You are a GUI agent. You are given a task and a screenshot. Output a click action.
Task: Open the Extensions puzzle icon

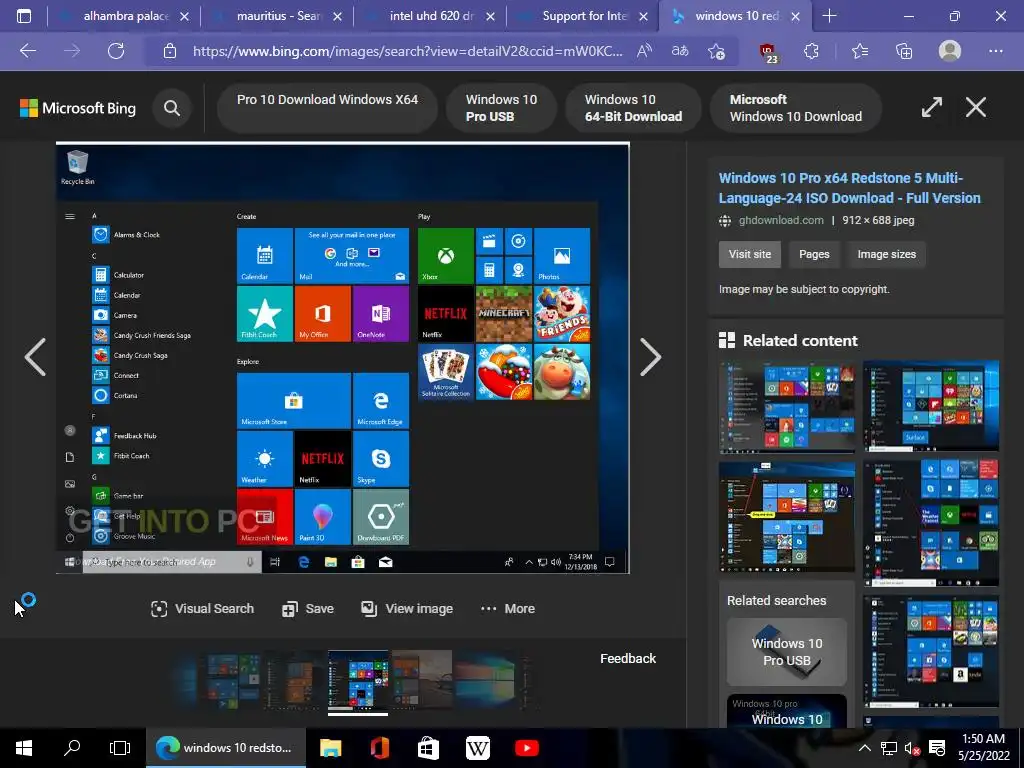click(x=811, y=51)
